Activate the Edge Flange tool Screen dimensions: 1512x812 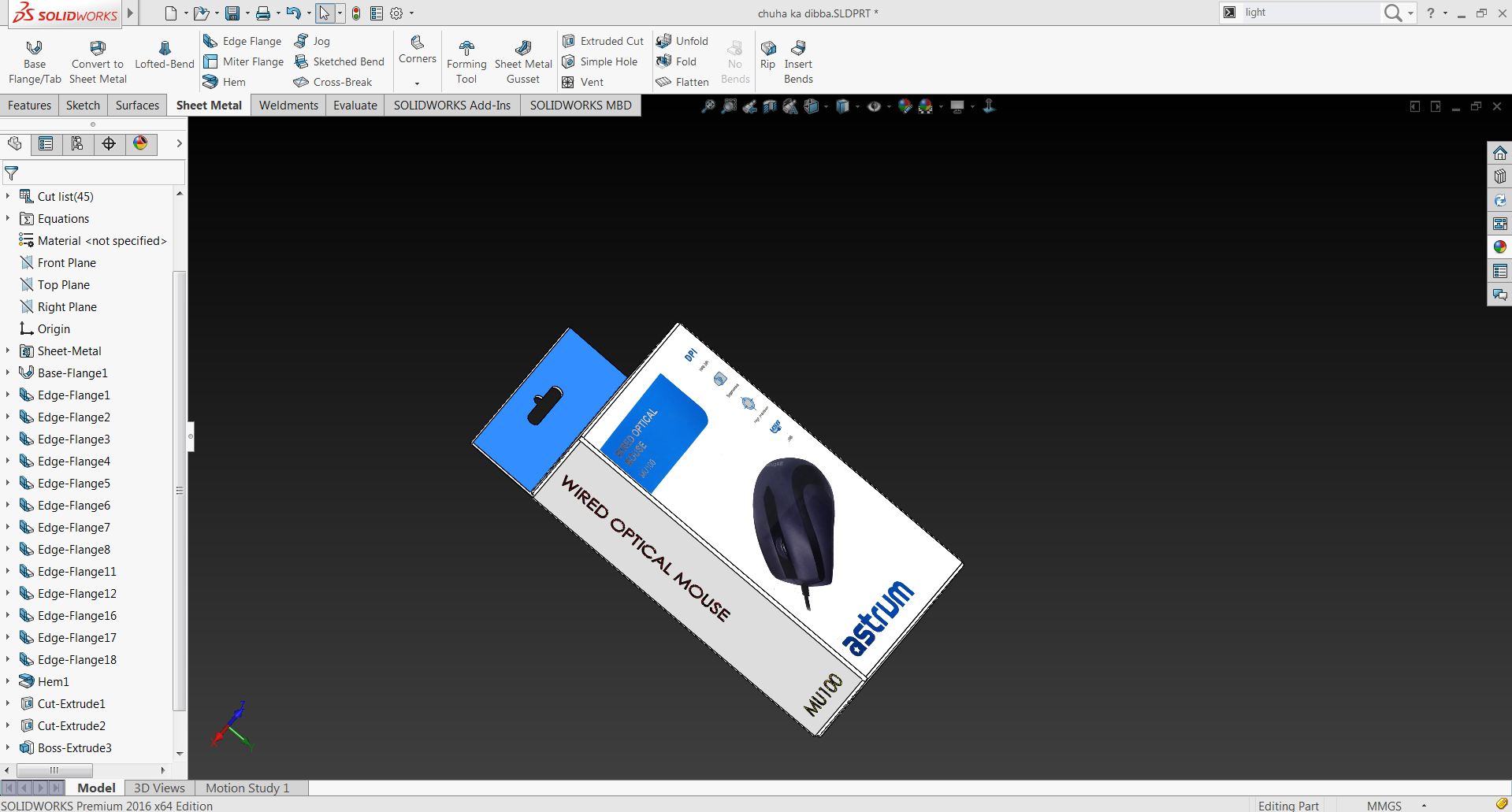[x=242, y=41]
